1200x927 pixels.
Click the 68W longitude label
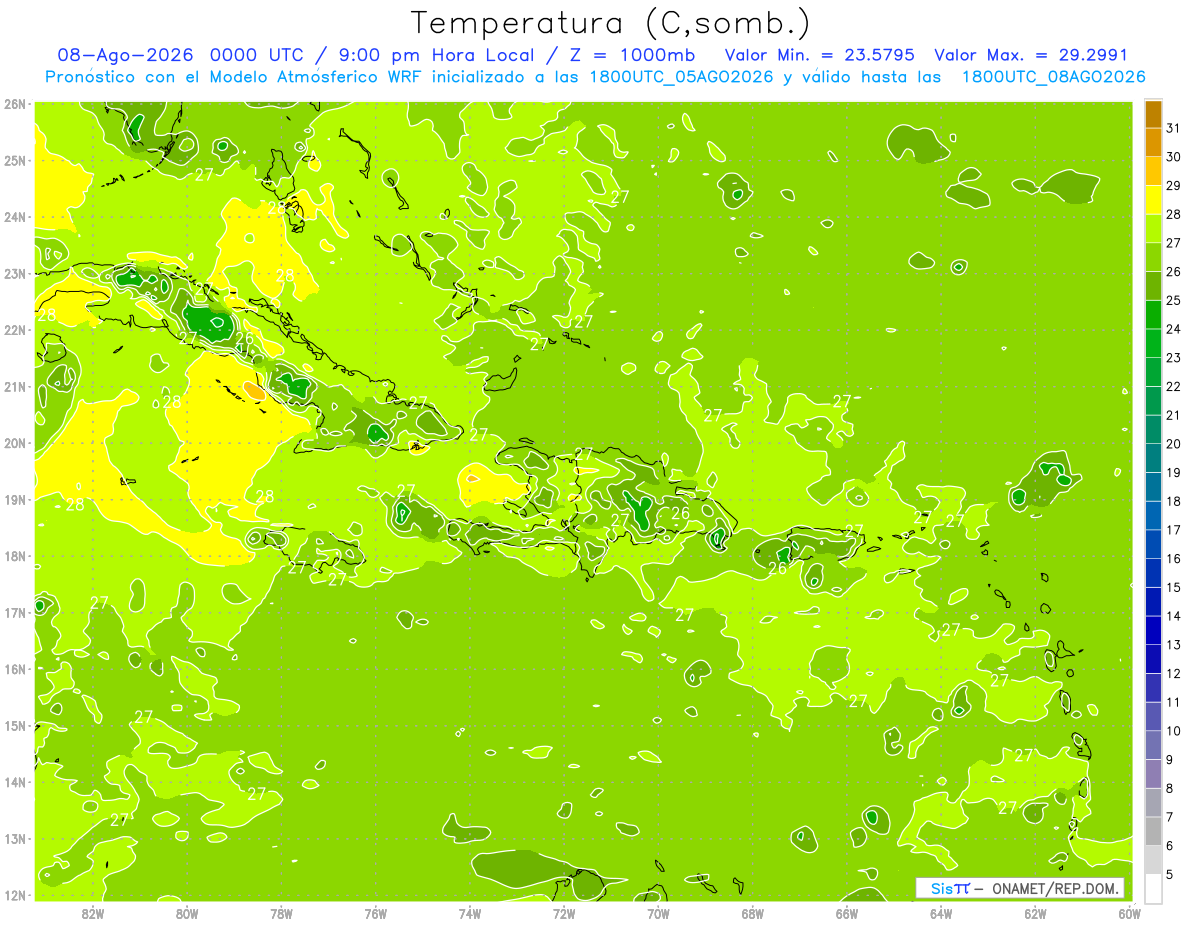[752, 912]
